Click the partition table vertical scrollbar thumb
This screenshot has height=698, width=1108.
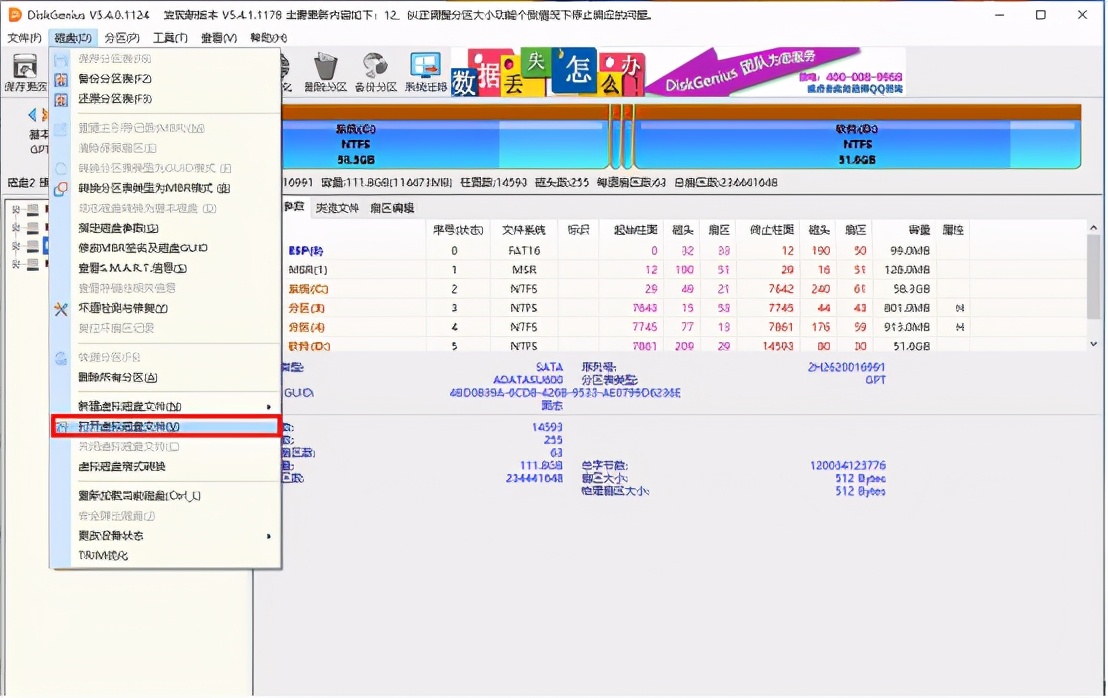tap(1093, 277)
